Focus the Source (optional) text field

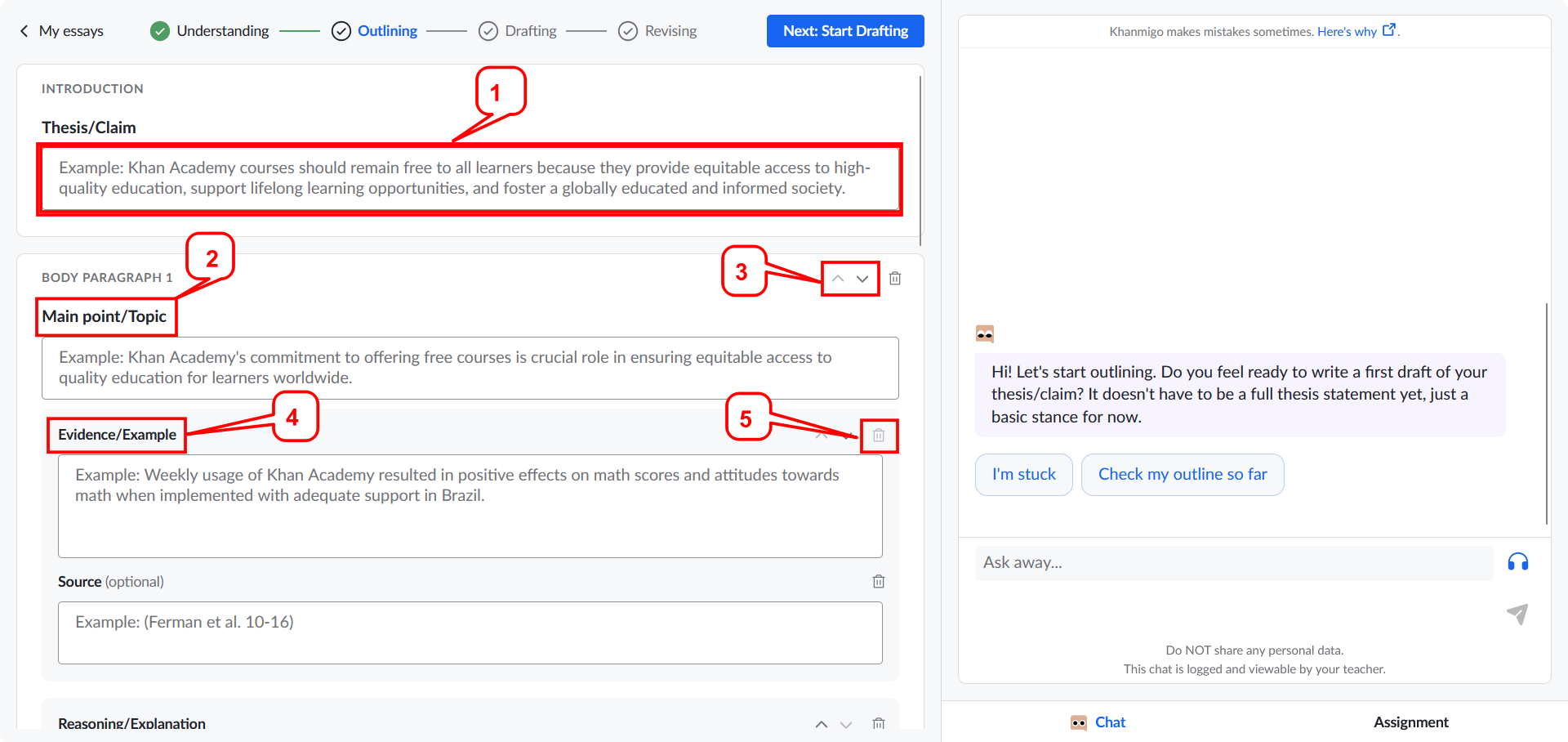click(x=470, y=633)
